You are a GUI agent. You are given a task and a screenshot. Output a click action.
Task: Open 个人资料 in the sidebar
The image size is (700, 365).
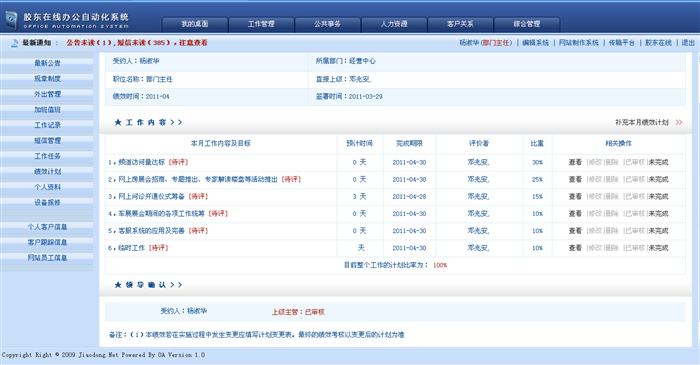coord(47,187)
